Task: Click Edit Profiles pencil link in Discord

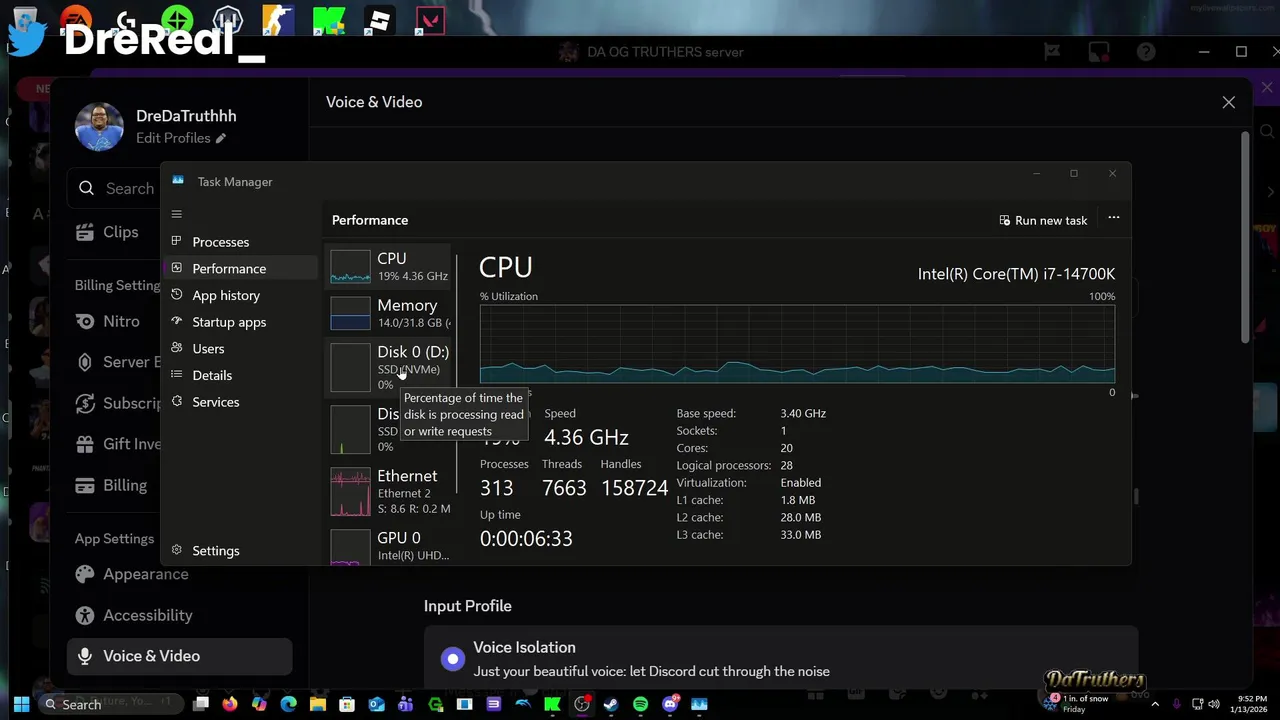Action: (181, 138)
